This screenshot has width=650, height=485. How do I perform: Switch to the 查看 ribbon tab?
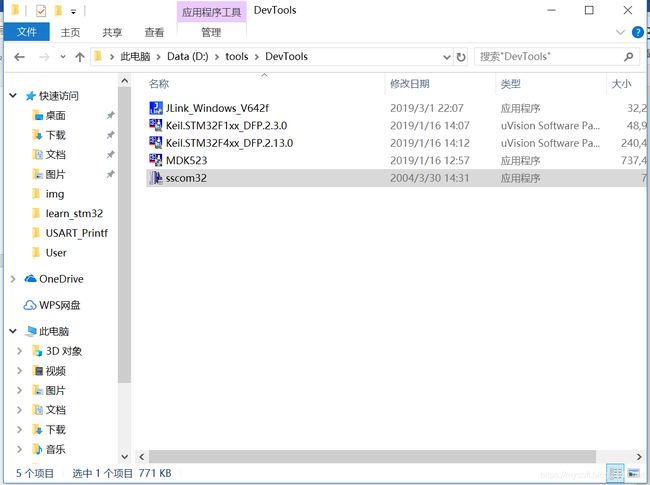pyautogui.click(x=154, y=32)
